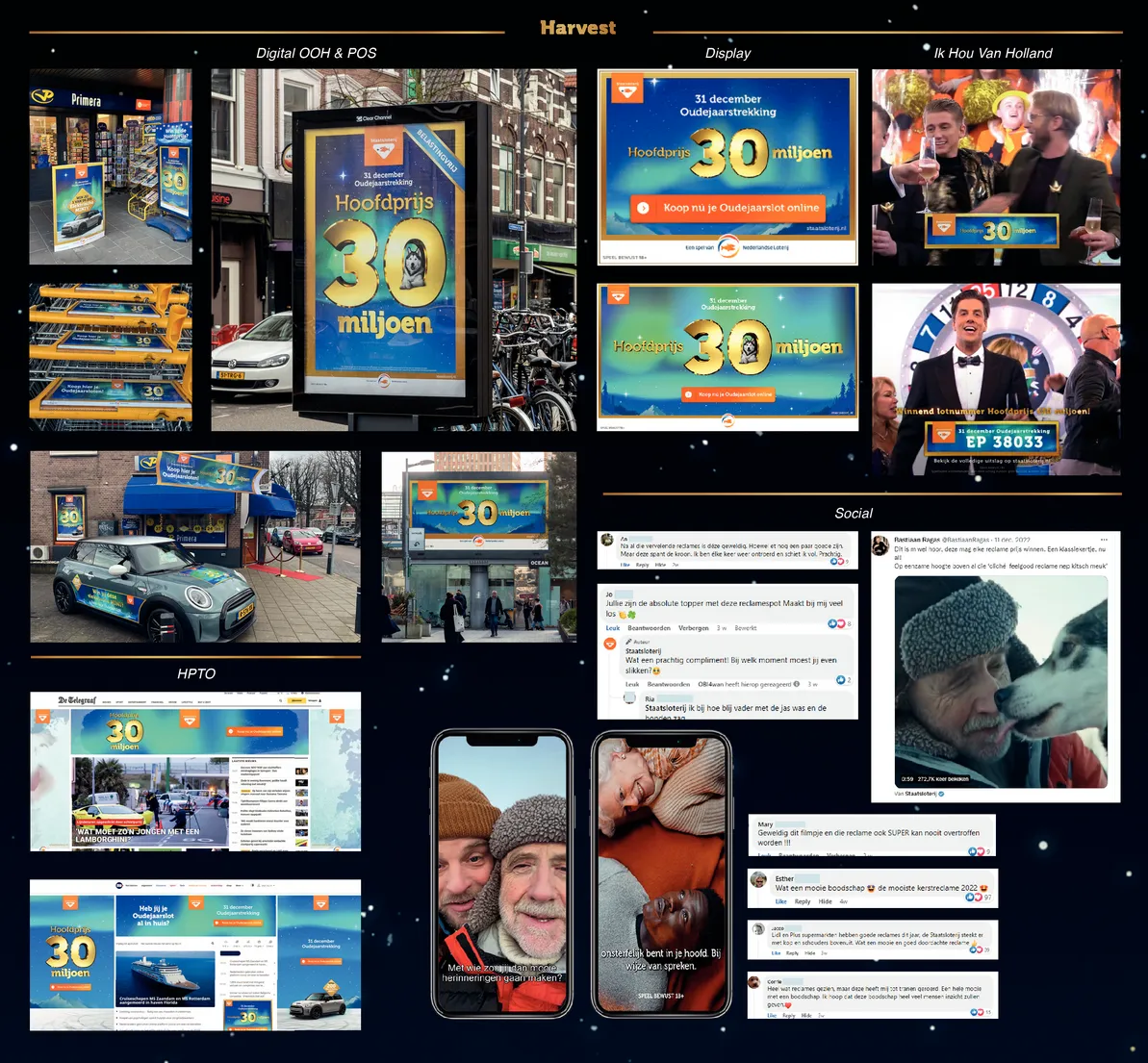Open the HPTO screenshot with the cruise ship
The image size is (1148, 1063).
[x=195, y=955]
